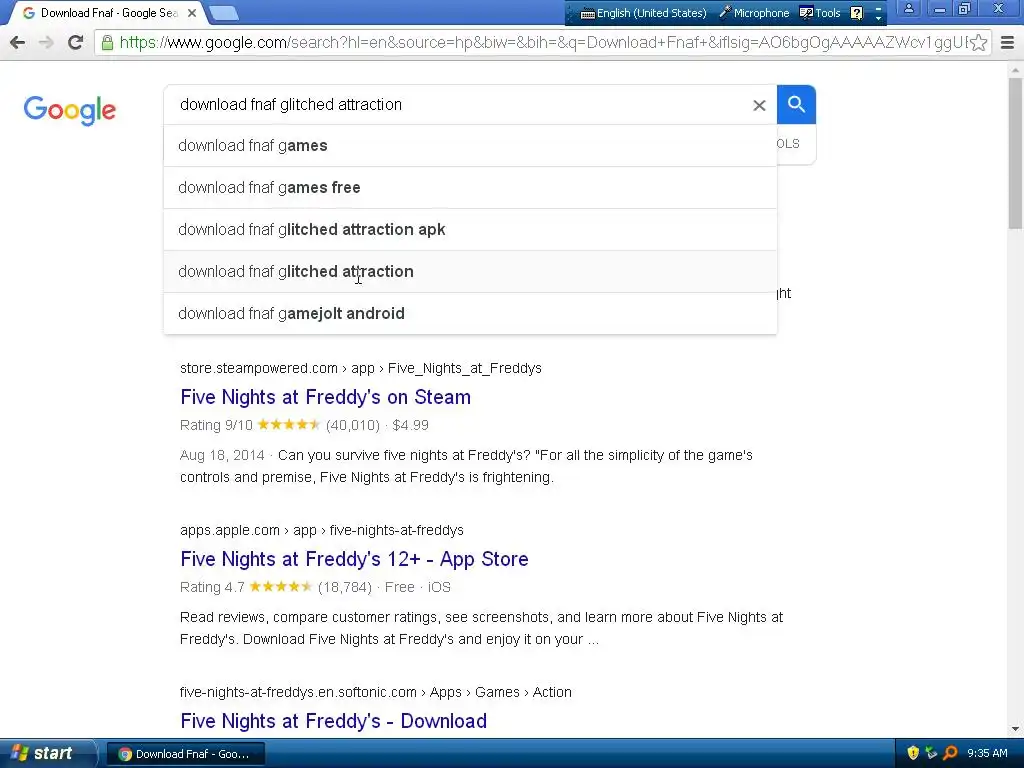Click the language bar keyboard icon

[587, 14]
